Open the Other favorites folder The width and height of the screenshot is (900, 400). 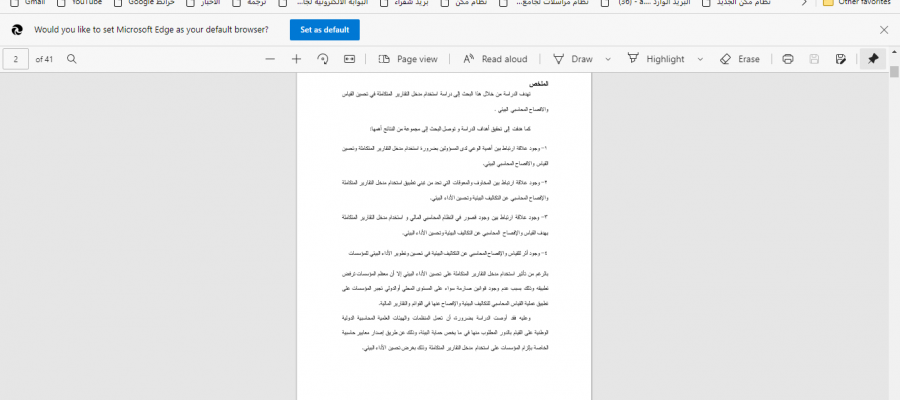coord(859,2)
